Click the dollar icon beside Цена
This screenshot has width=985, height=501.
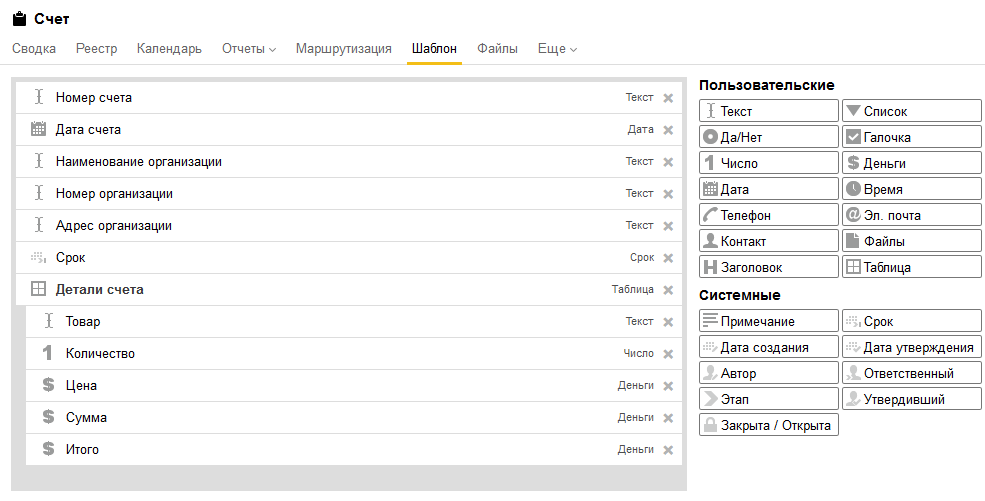48,385
